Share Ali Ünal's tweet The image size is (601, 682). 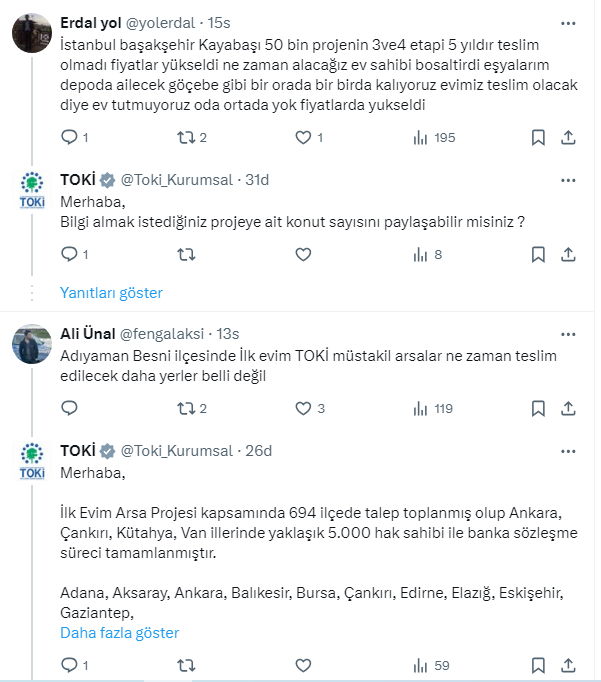coord(568,408)
